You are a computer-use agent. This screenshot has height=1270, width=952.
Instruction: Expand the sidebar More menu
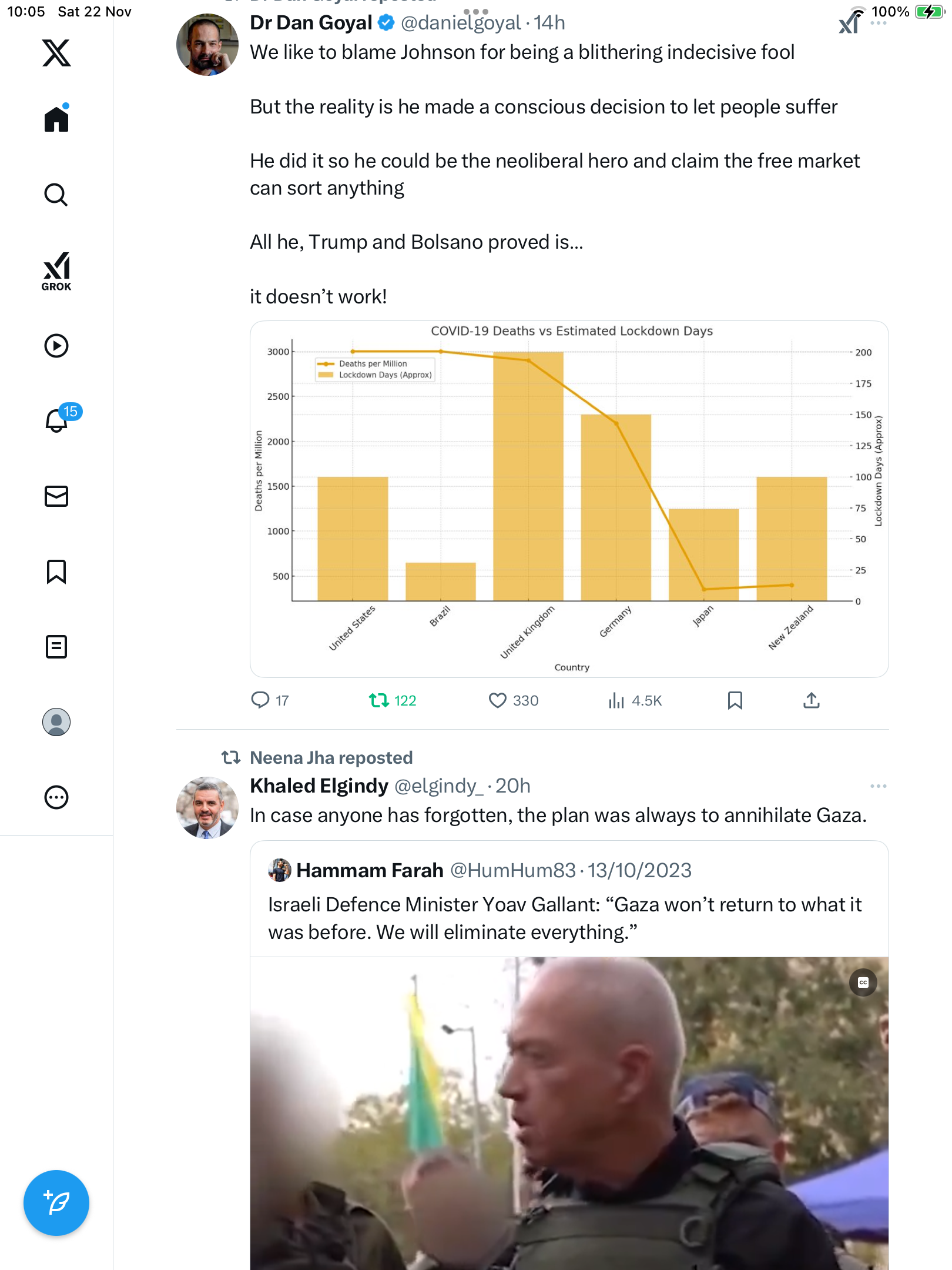[56, 797]
